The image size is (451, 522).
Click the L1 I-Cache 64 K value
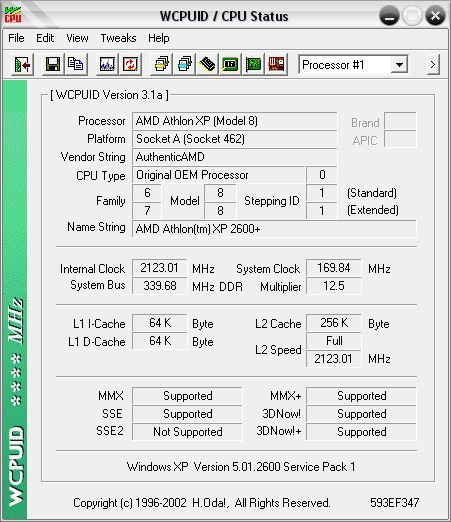click(159, 323)
